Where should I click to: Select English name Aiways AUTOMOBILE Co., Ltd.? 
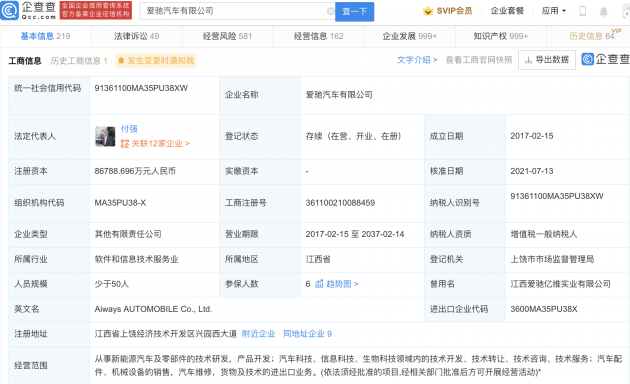click(153, 309)
